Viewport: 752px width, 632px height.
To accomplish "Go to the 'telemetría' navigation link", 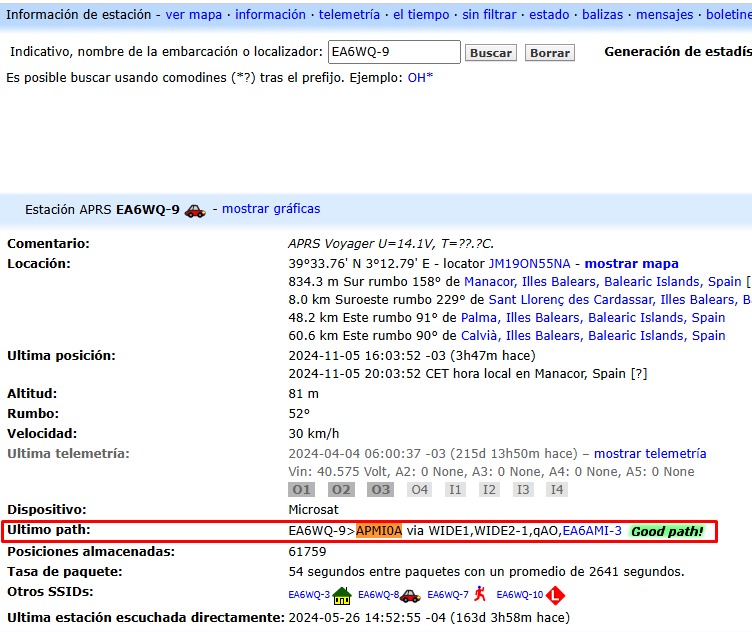I will tap(349, 15).
